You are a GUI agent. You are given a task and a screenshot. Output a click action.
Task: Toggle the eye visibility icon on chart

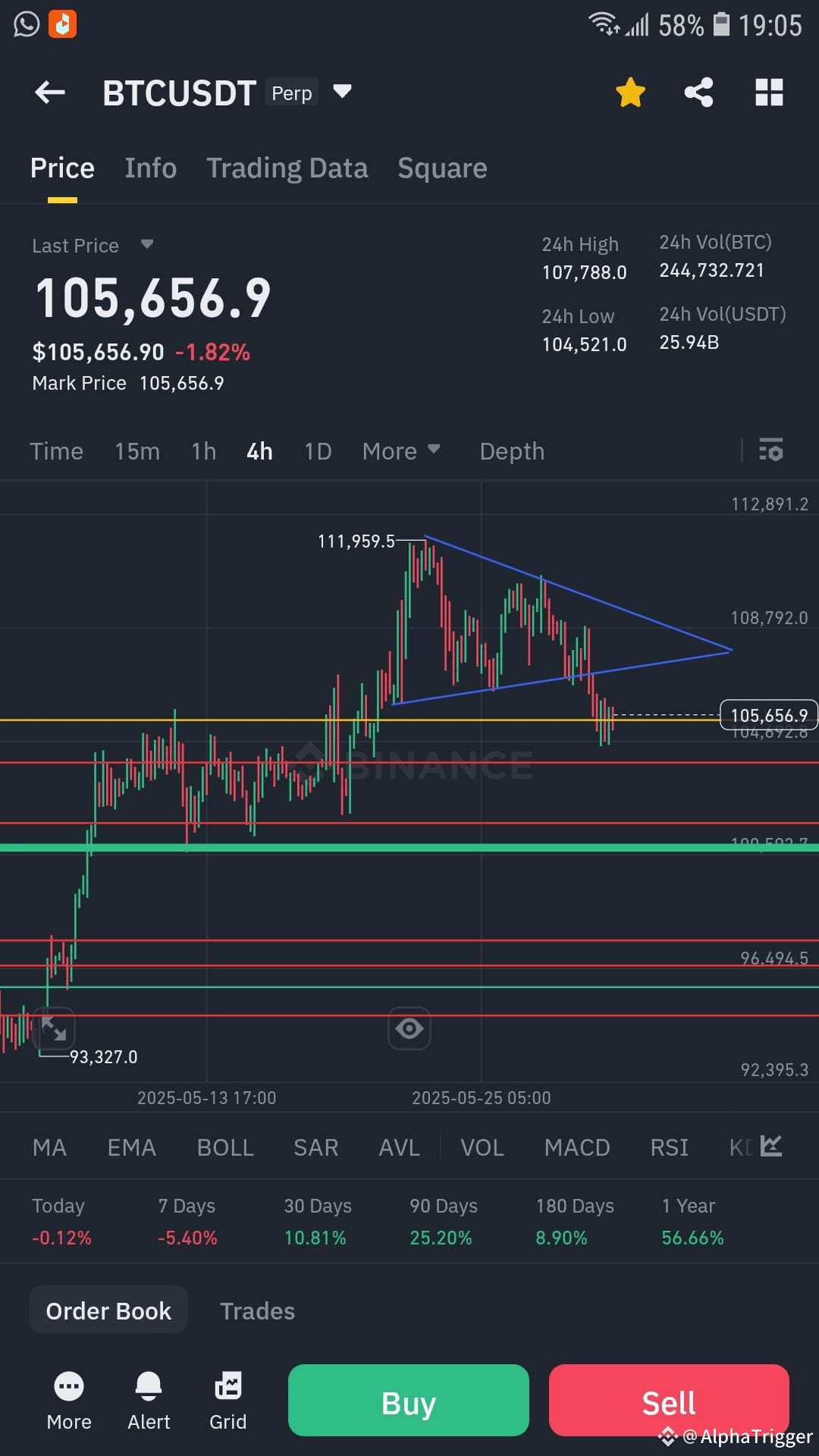coord(409,1028)
